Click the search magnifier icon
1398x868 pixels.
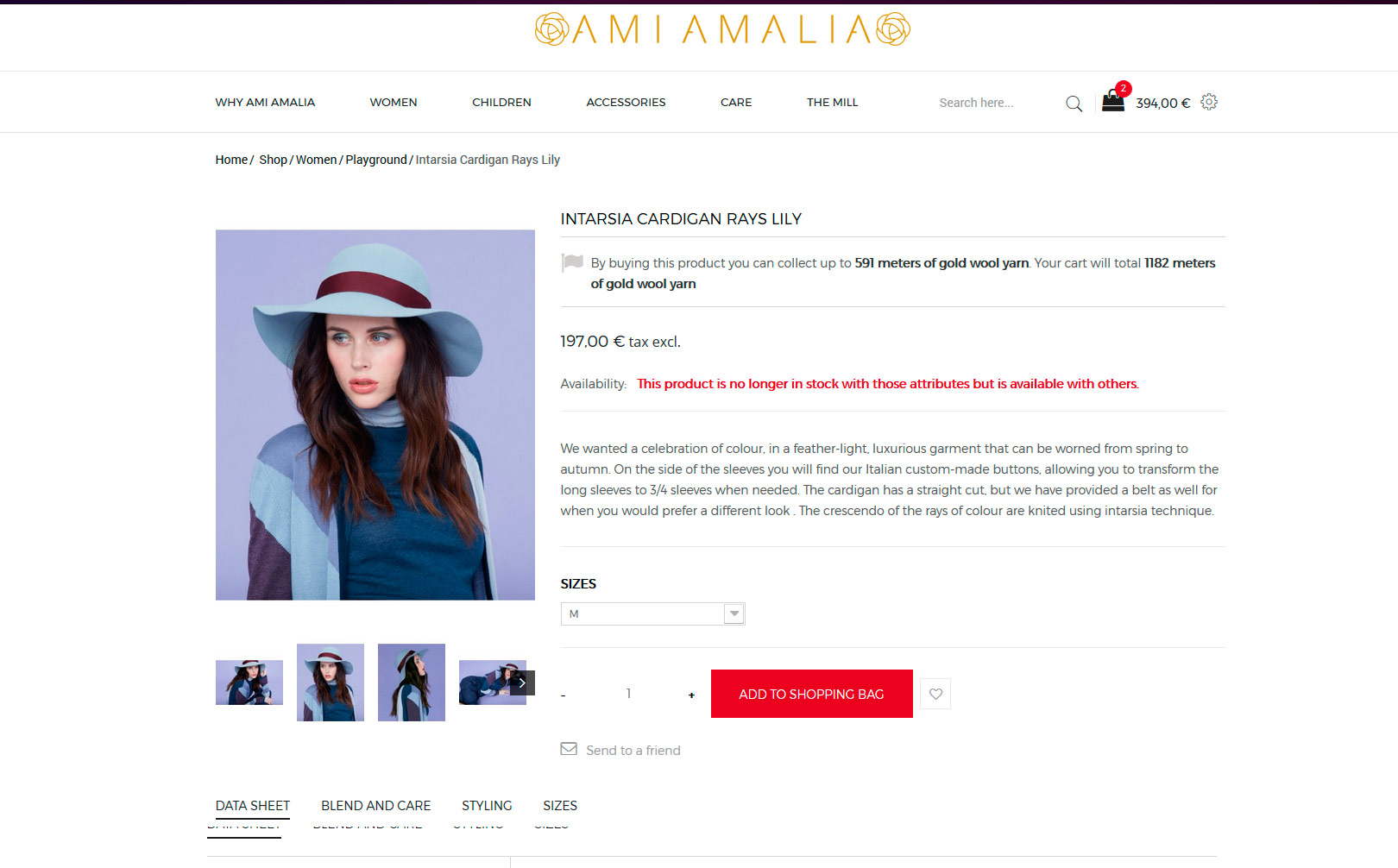coord(1074,104)
